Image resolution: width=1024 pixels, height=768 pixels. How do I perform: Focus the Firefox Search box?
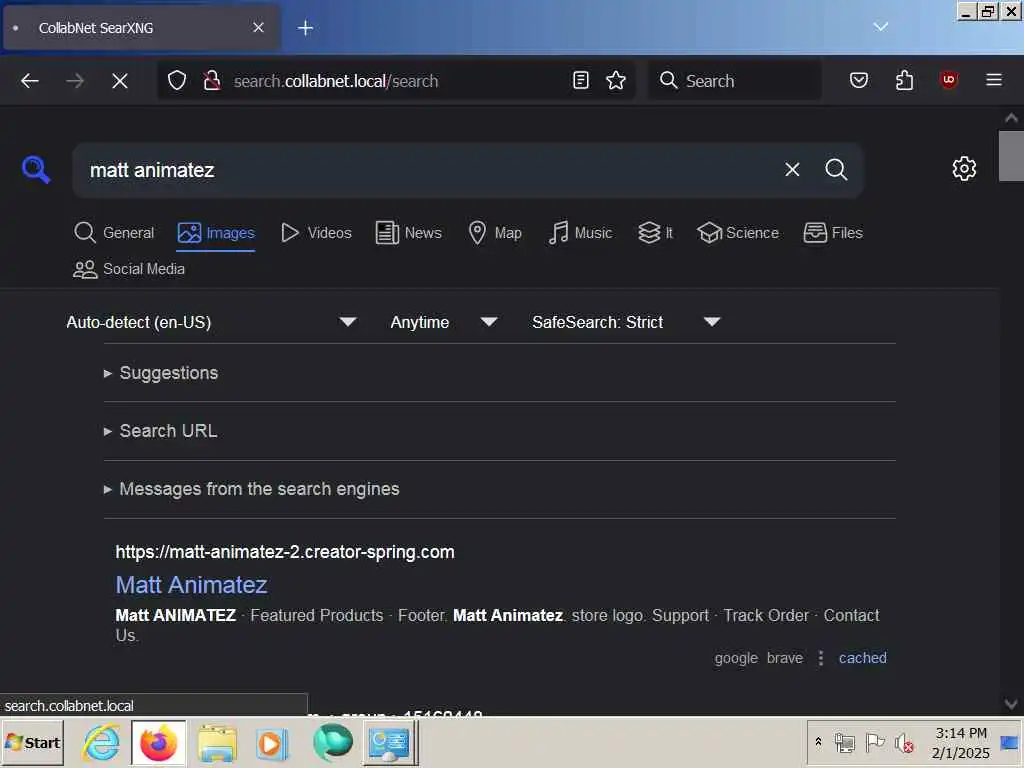735,80
